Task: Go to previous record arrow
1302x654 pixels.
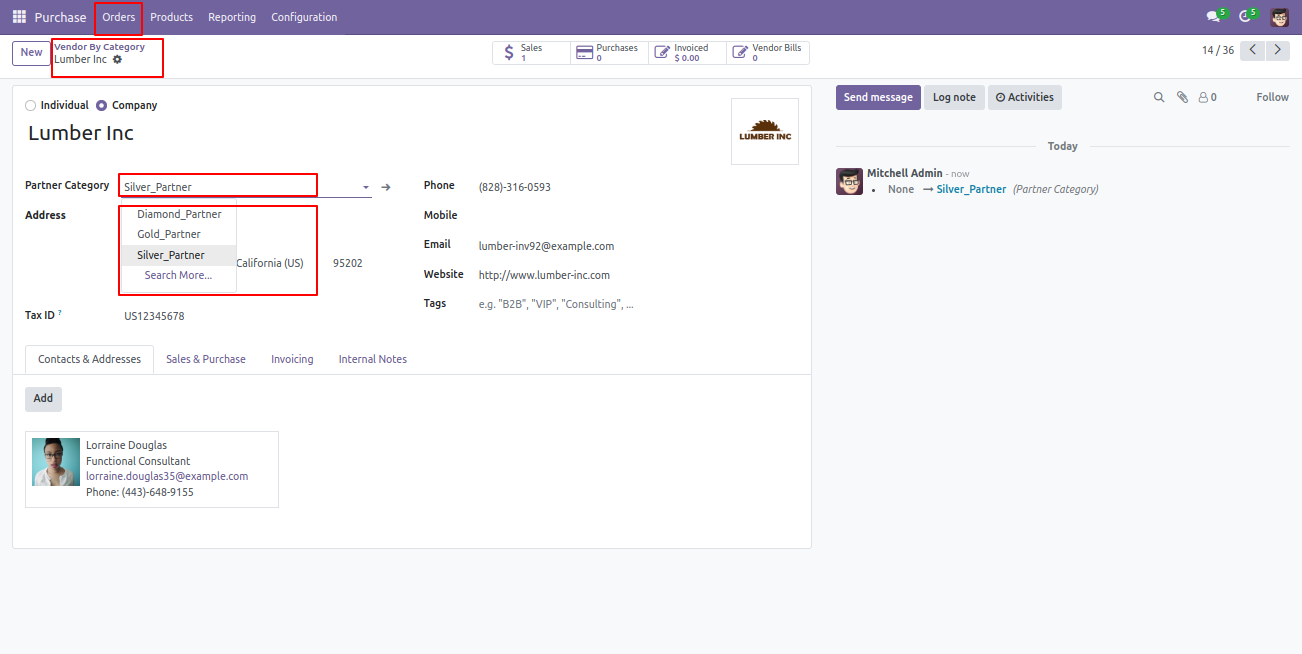Action: (x=1252, y=50)
